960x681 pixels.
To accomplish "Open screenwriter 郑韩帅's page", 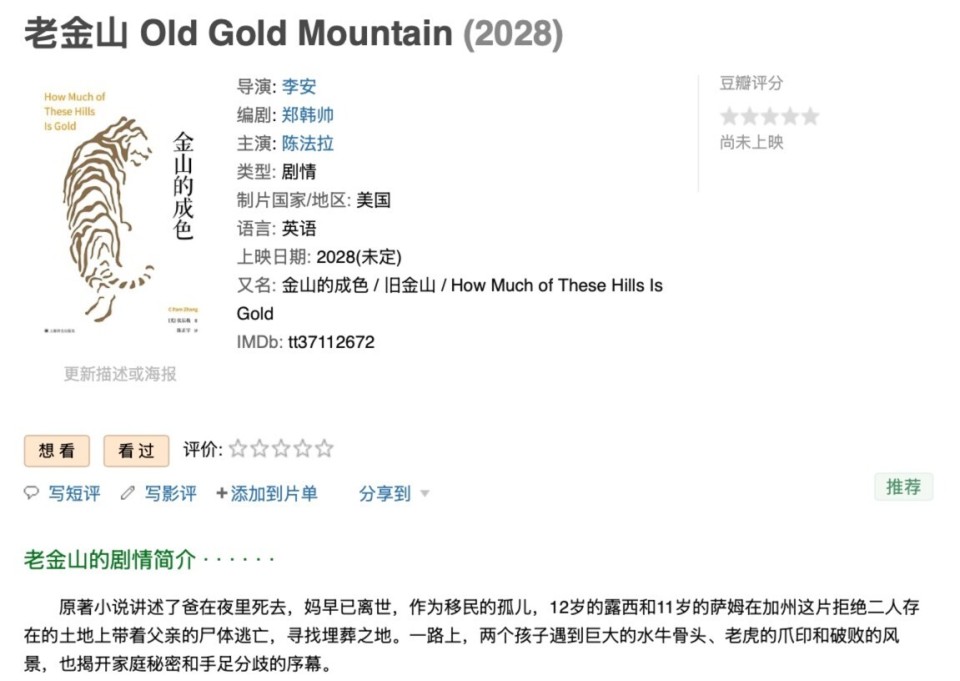I will (x=308, y=115).
